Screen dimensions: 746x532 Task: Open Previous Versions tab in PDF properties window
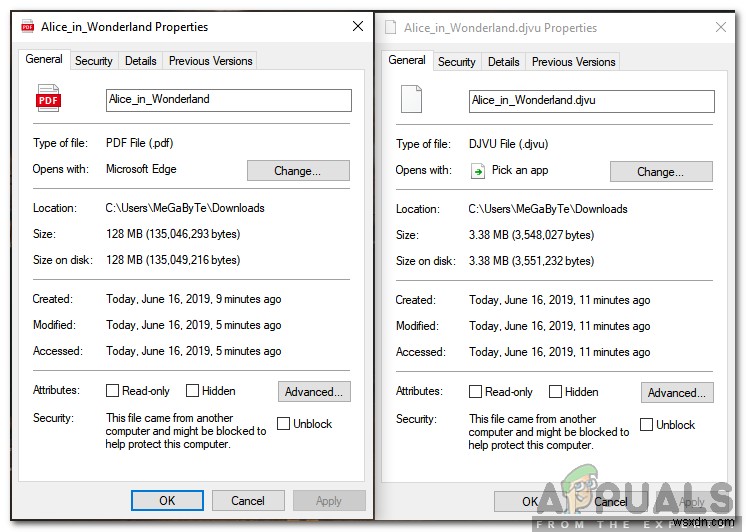210,61
